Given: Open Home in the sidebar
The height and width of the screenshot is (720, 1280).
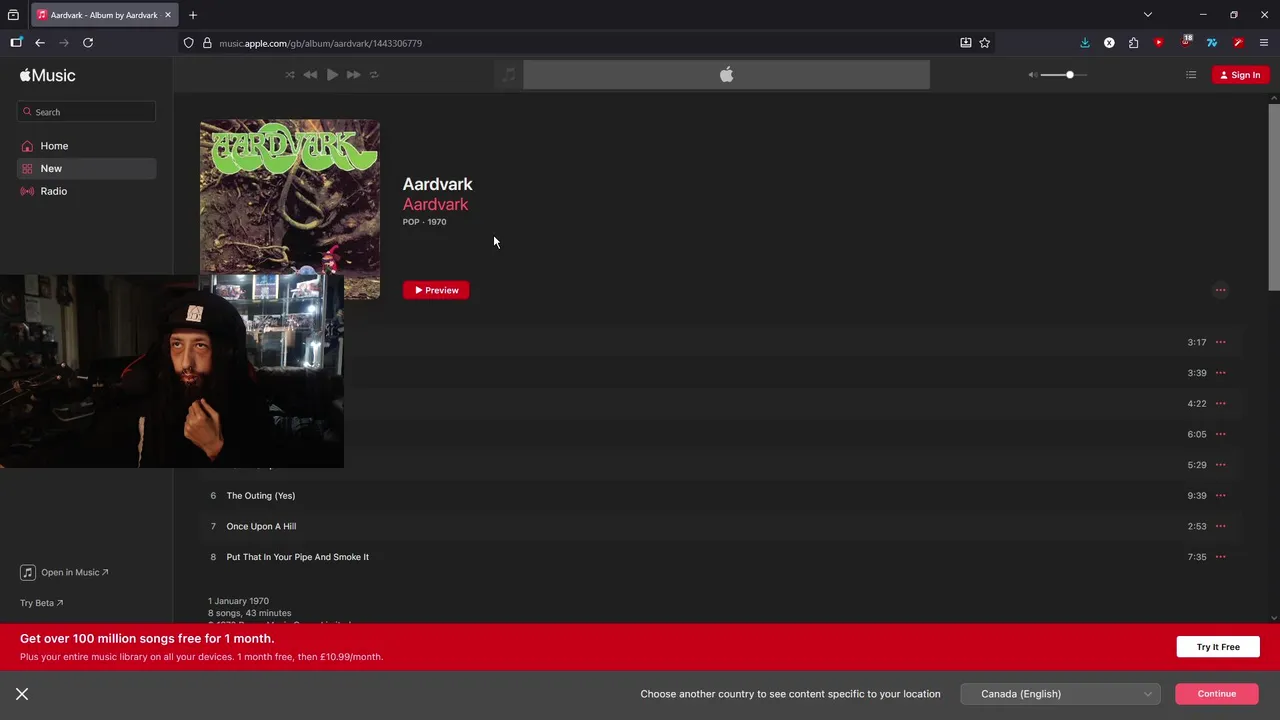Looking at the screenshot, I should tap(86, 146).
